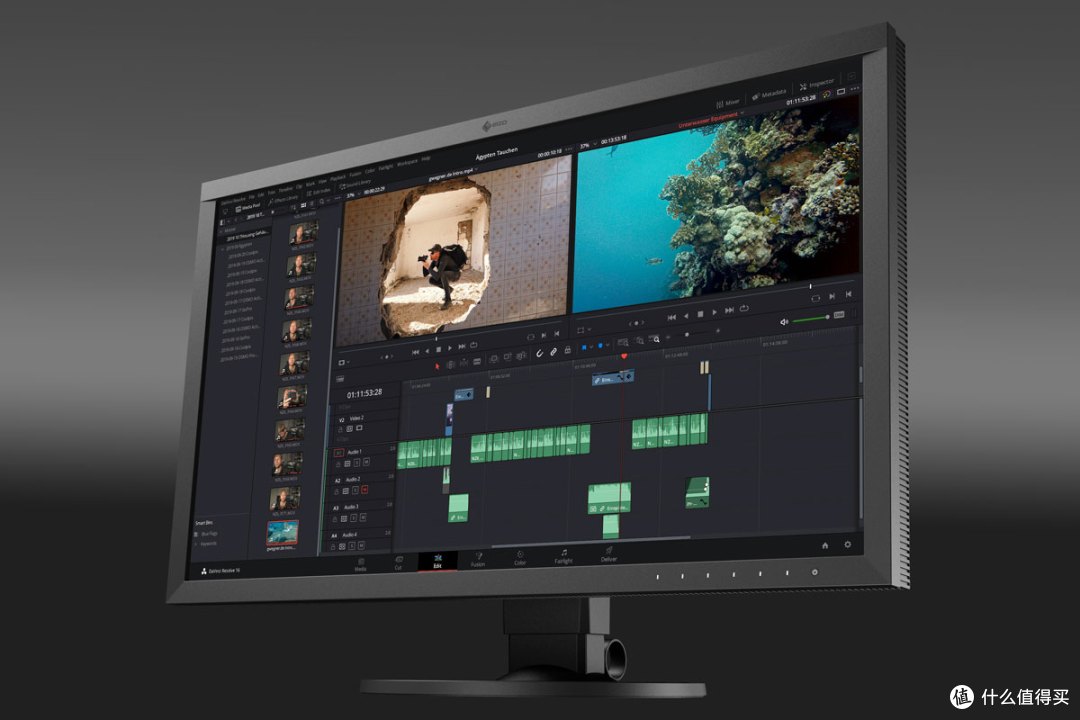Toggle auto-select on Video 2 track

[x=349, y=429]
